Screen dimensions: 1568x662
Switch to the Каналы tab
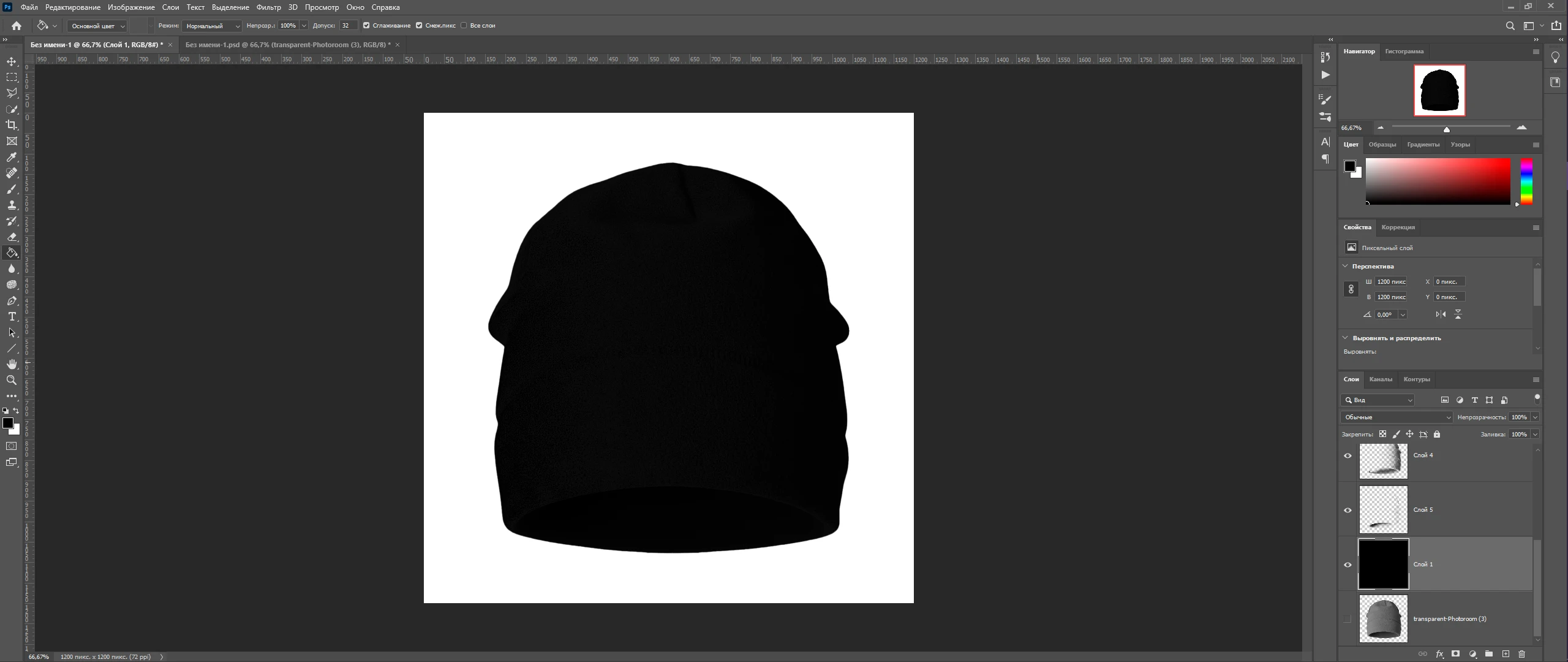[x=1381, y=379]
